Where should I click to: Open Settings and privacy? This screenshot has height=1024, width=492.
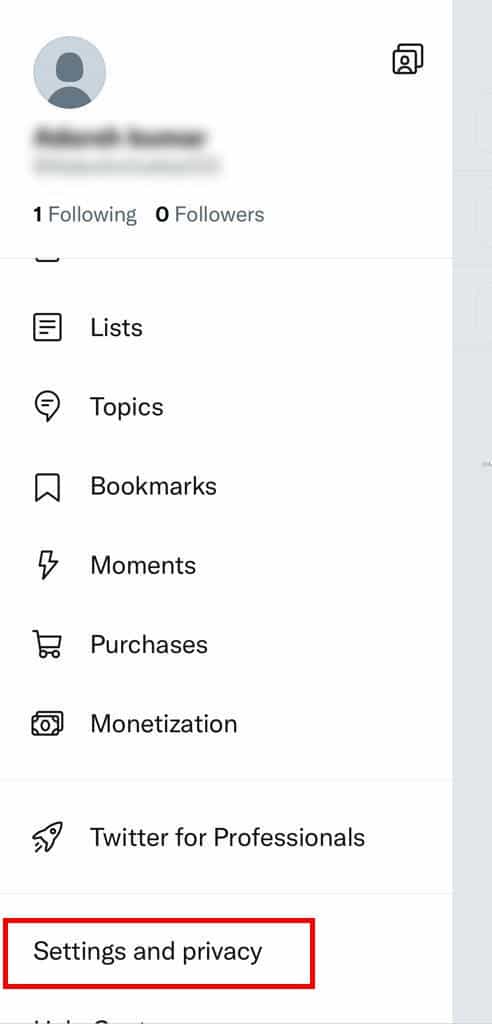(148, 952)
